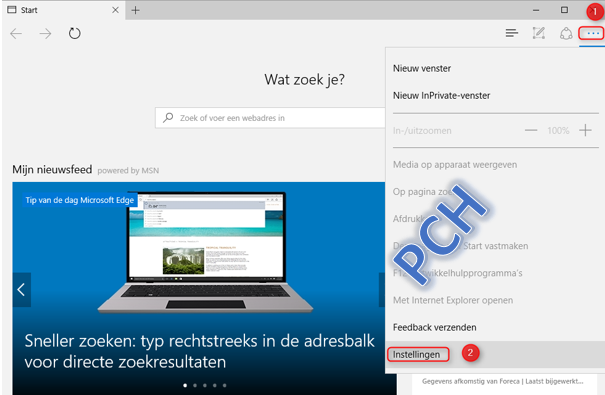Open the Web Note pen icon
Image resolution: width=605 pixels, height=395 pixels.
coord(539,33)
